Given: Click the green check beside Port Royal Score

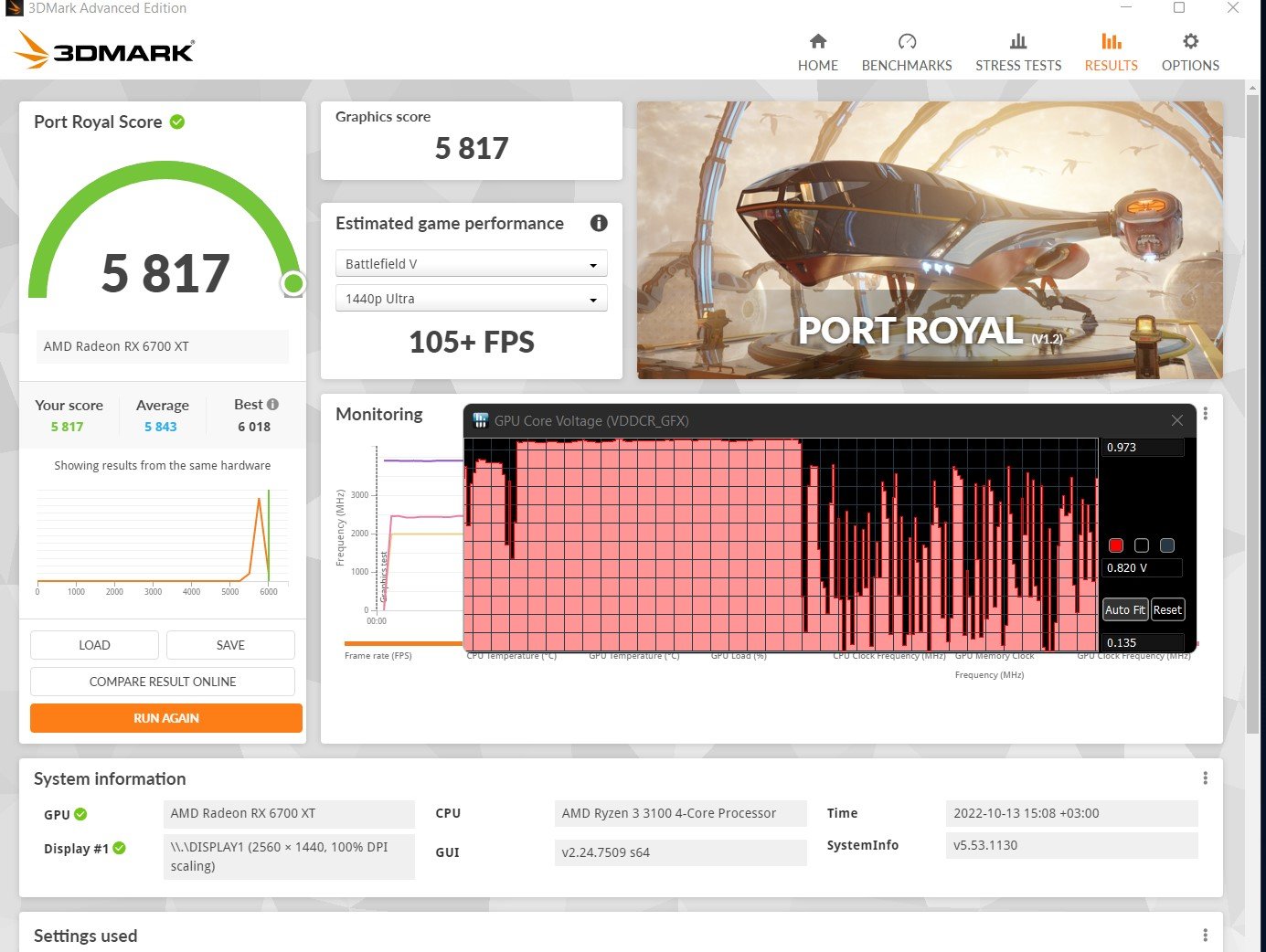Looking at the screenshot, I should pyautogui.click(x=177, y=122).
